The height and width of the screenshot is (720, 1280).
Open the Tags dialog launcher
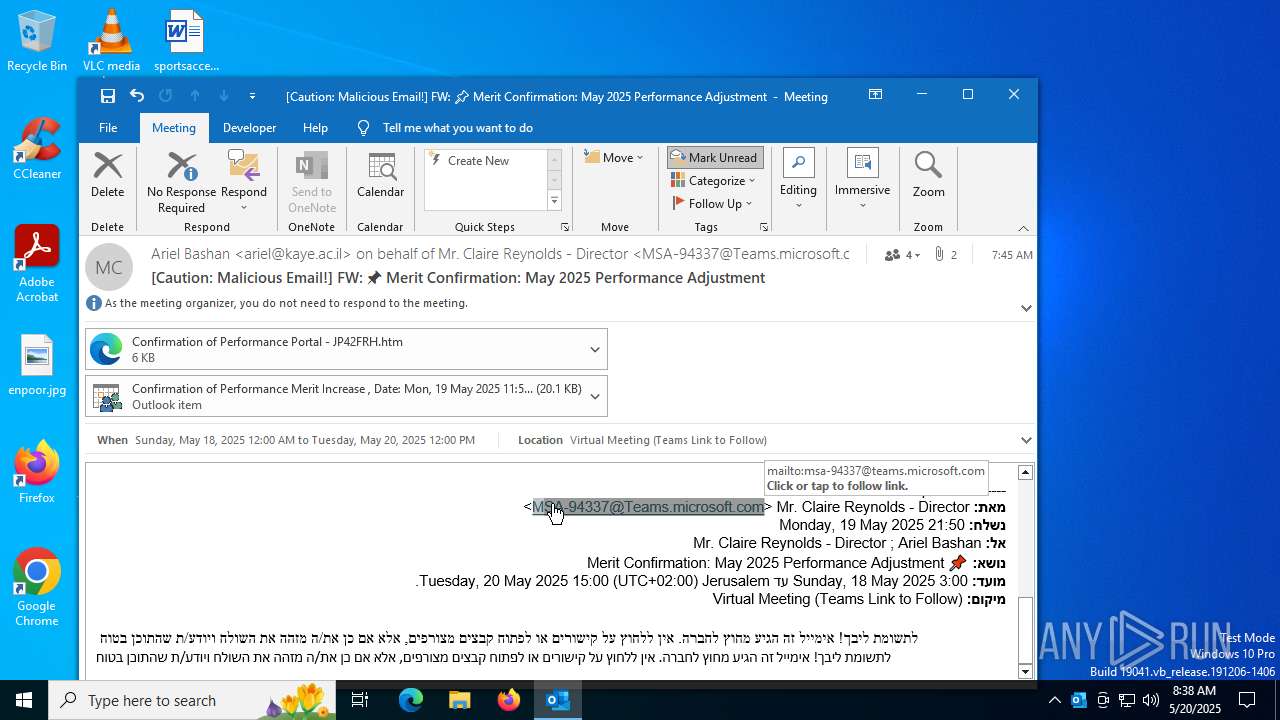764,227
